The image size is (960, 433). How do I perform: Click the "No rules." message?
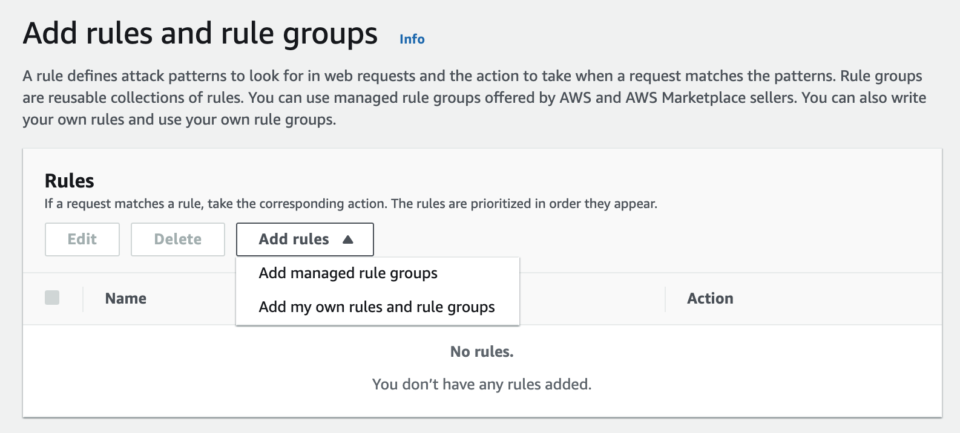(x=482, y=352)
